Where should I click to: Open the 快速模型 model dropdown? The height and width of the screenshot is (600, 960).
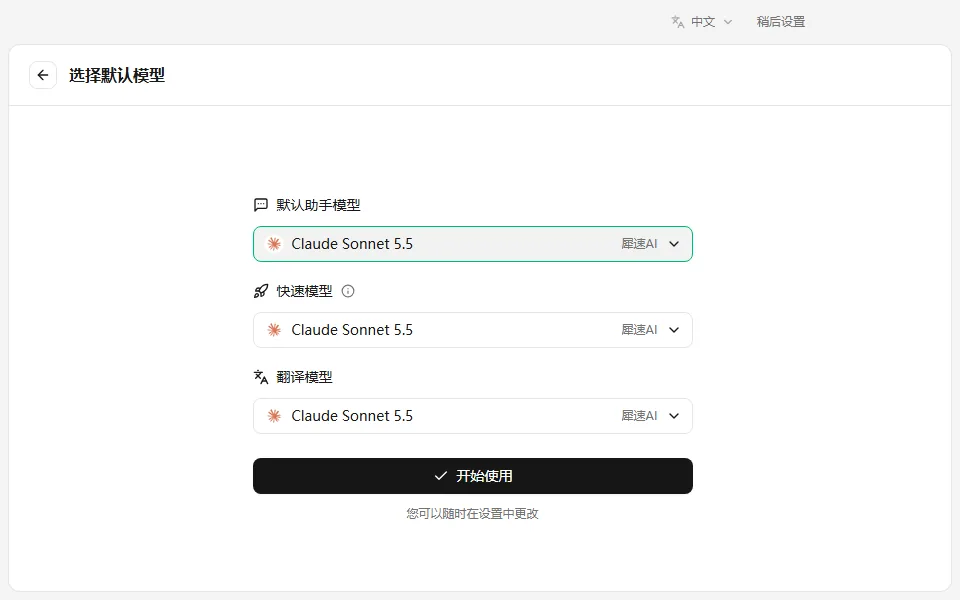(473, 330)
